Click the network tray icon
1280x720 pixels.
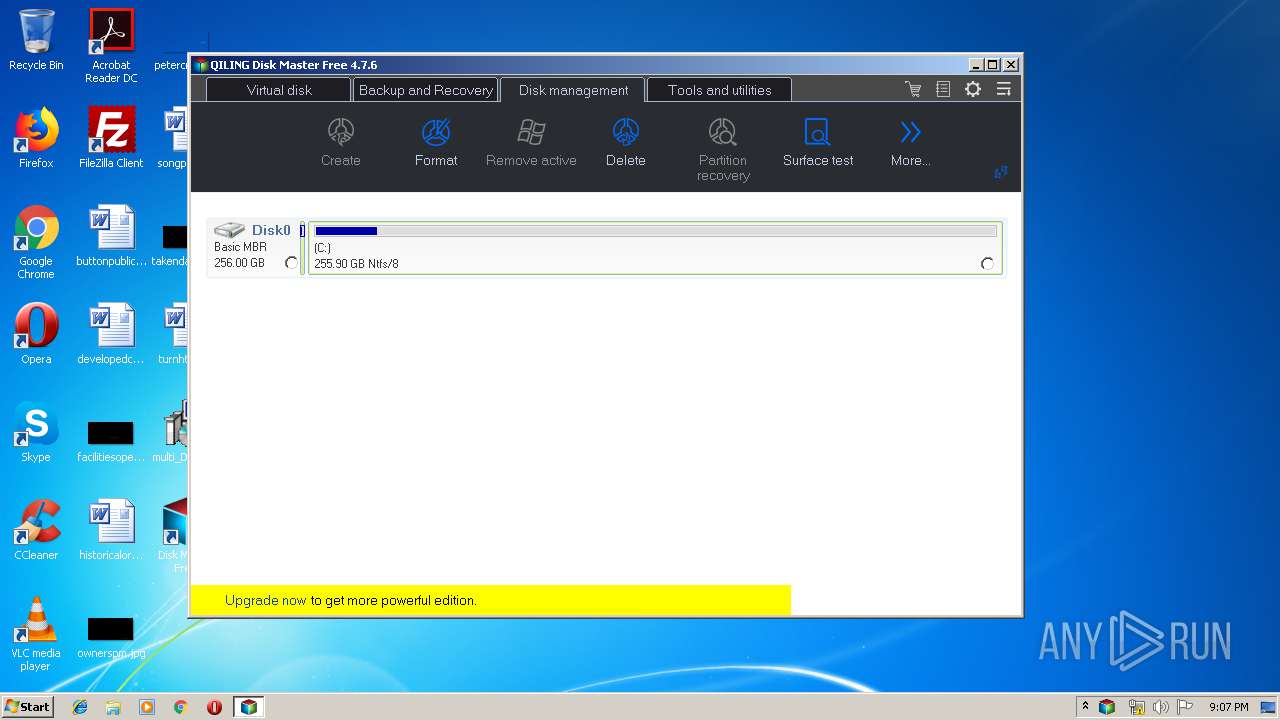[x=1135, y=707]
